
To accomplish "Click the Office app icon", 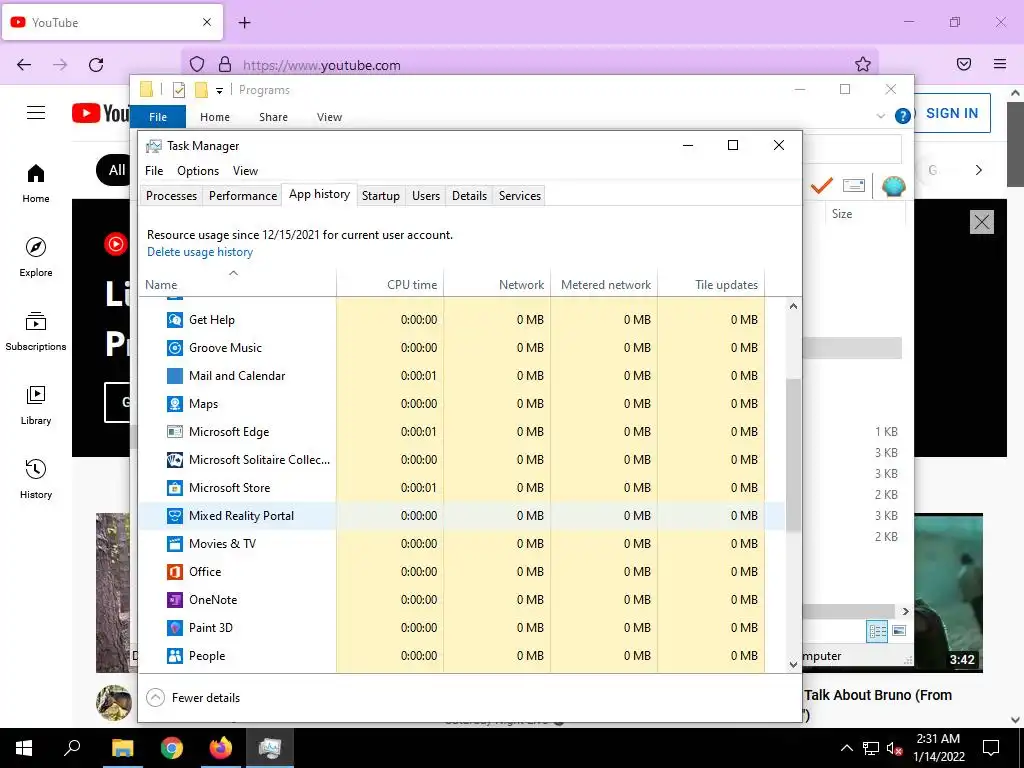I will click(x=174, y=572).
